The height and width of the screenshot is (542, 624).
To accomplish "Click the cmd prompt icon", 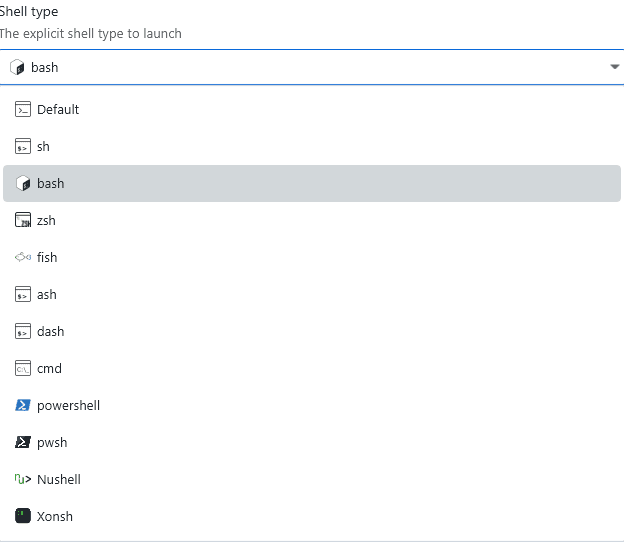I will [x=23, y=368].
